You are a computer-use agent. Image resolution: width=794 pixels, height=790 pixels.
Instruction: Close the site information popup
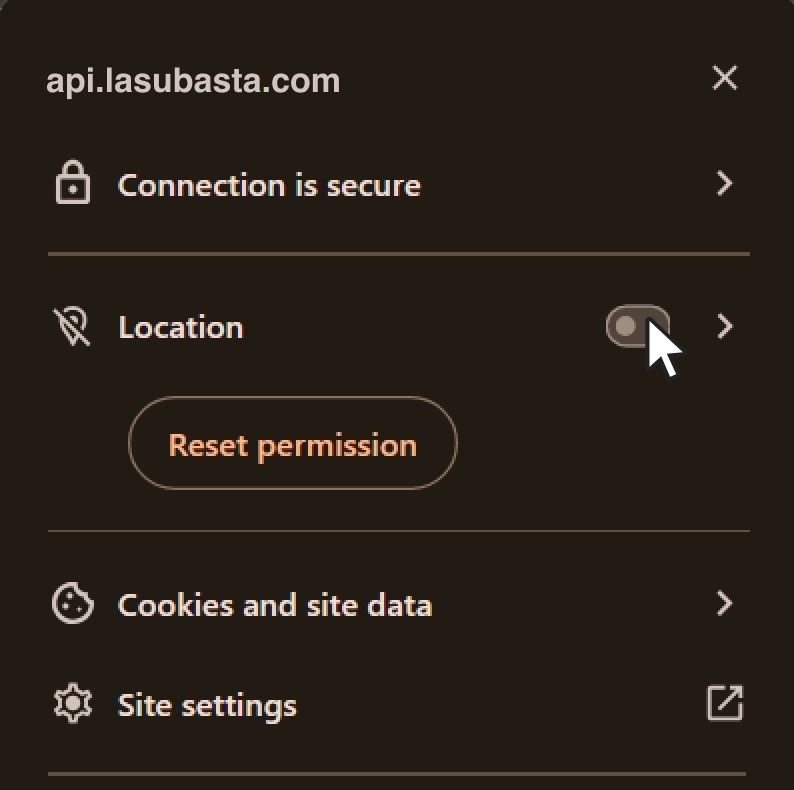point(724,78)
